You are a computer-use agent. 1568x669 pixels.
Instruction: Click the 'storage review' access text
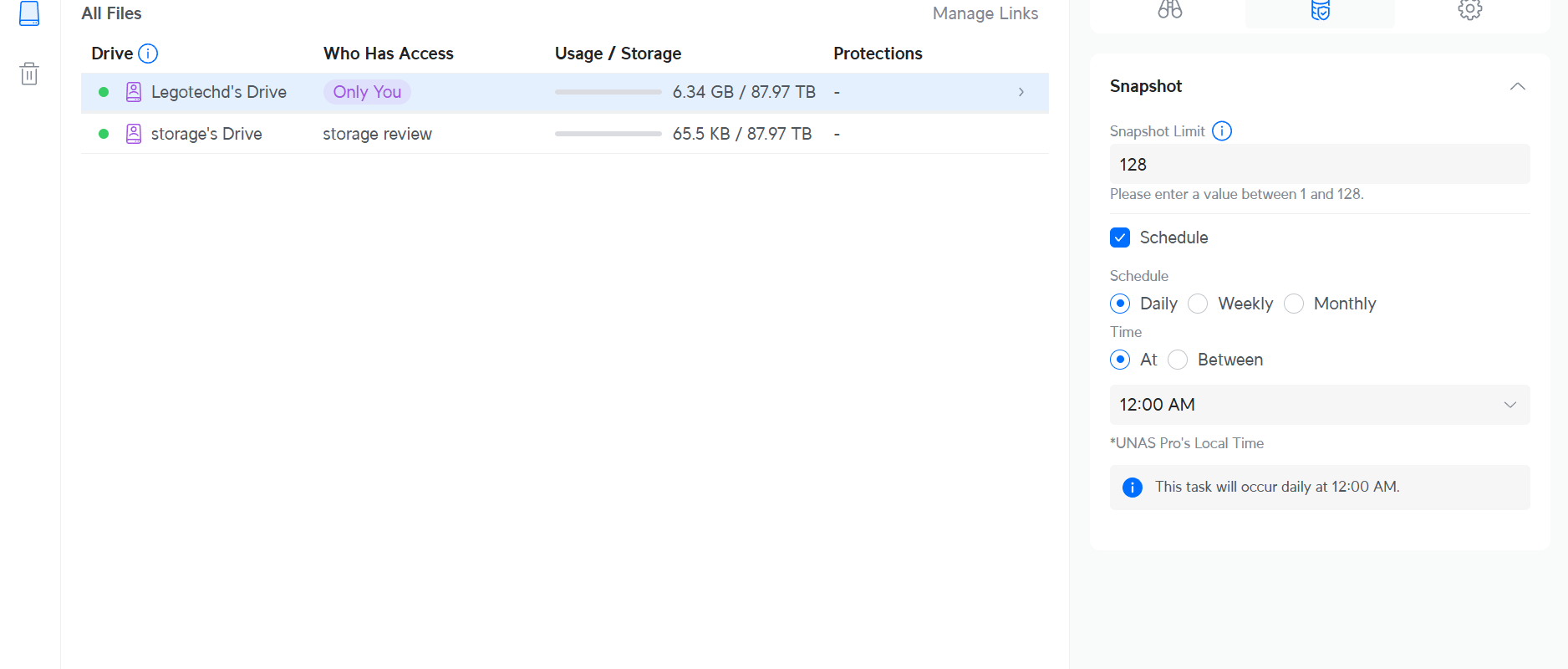coord(378,134)
